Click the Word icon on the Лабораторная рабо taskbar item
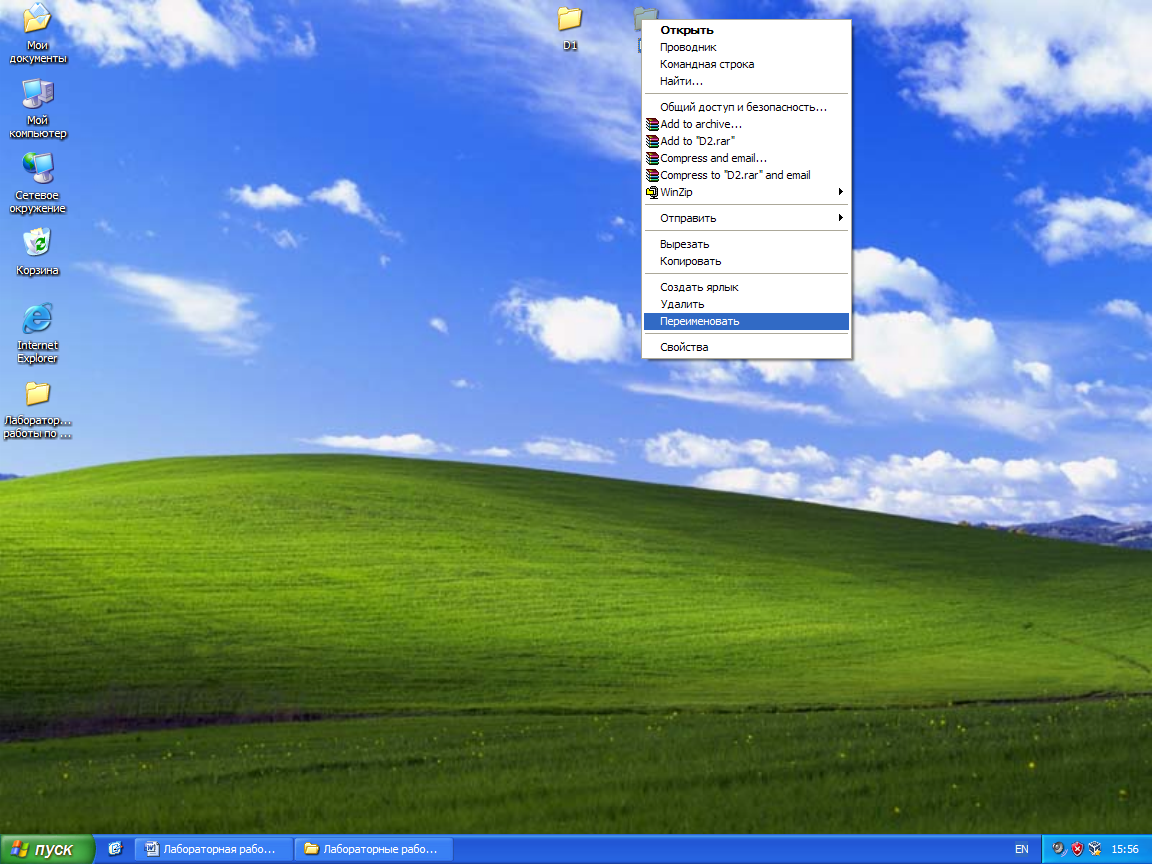The image size is (1152, 864). 152,849
